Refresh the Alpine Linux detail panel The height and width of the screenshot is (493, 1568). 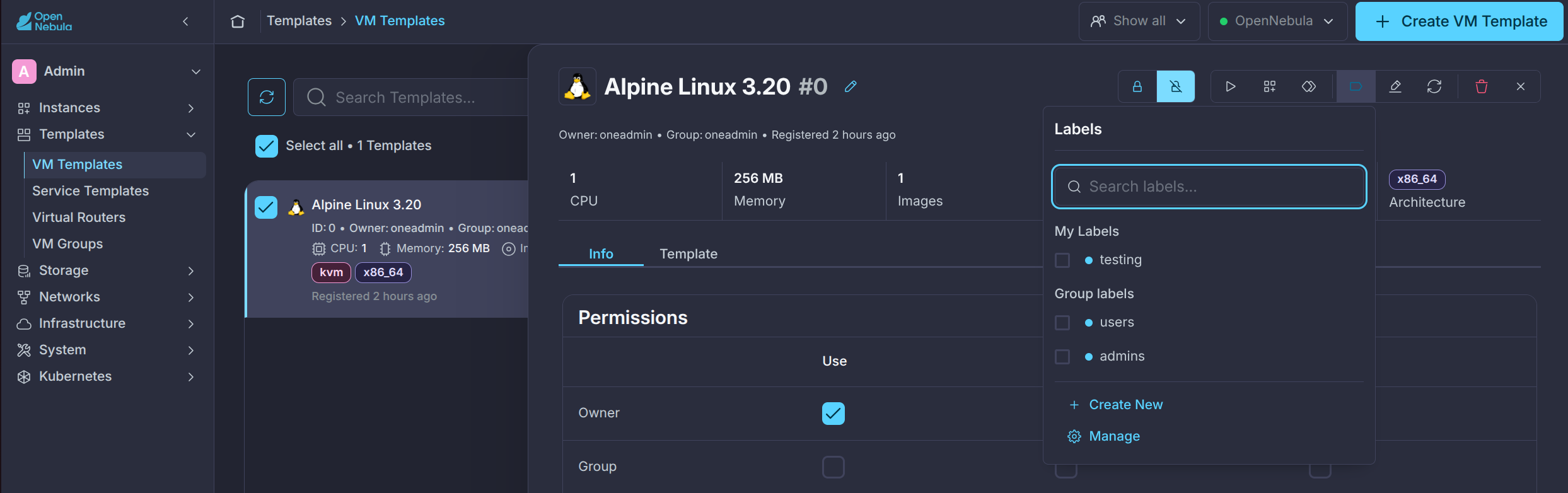(x=1434, y=86)
